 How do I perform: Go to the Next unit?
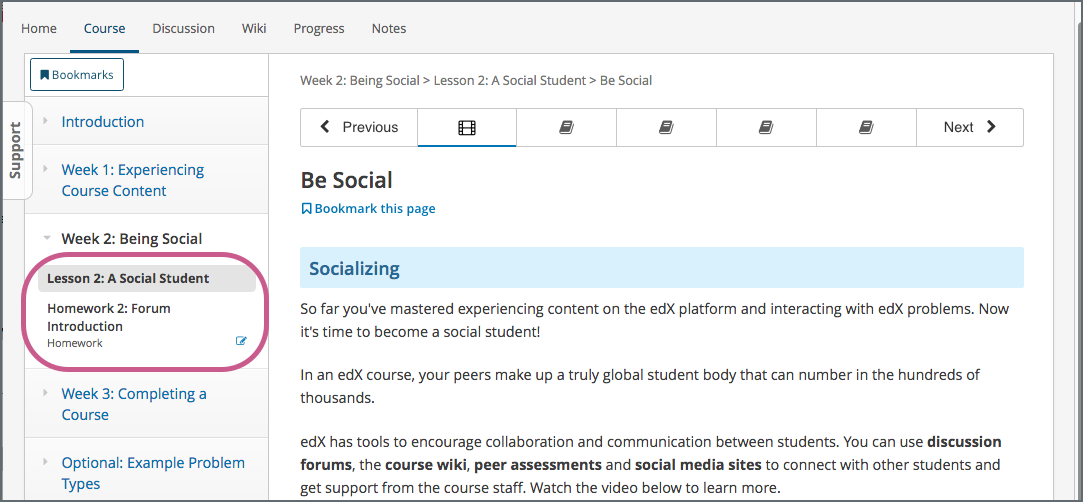tap(969, 127)
